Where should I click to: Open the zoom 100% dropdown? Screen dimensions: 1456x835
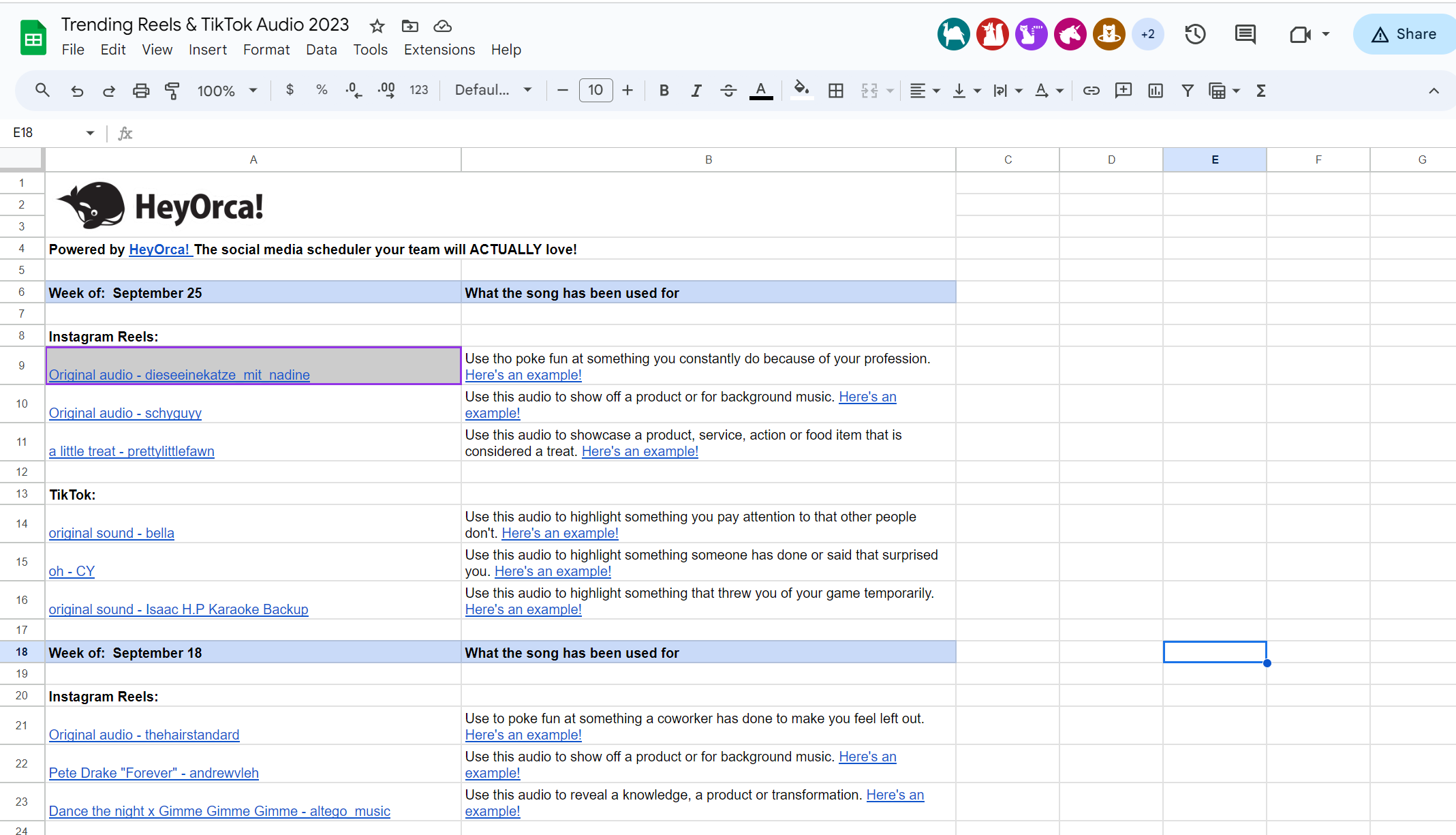point(228,91)
